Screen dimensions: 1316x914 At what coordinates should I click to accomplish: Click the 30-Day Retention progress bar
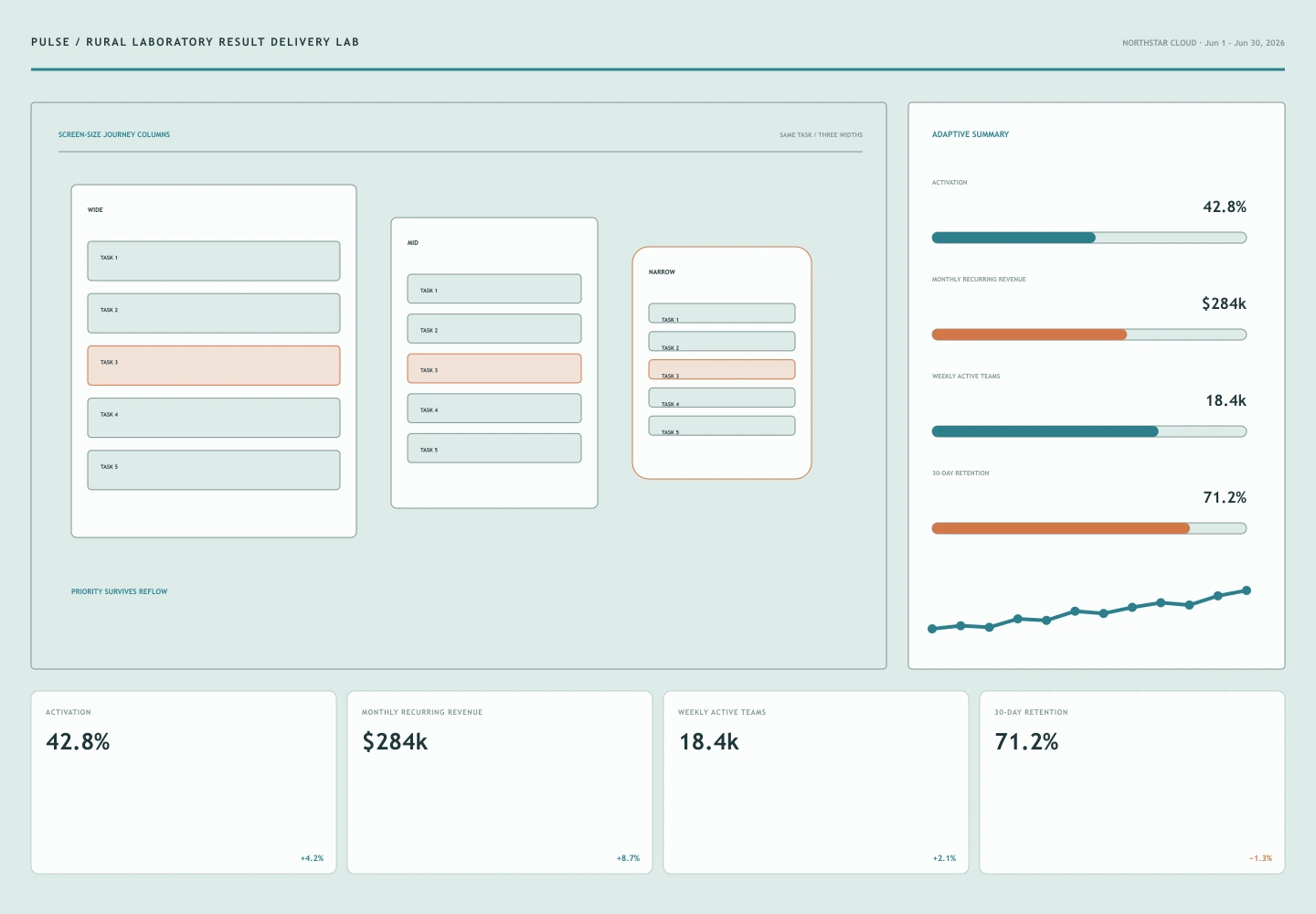point(1089,528)
